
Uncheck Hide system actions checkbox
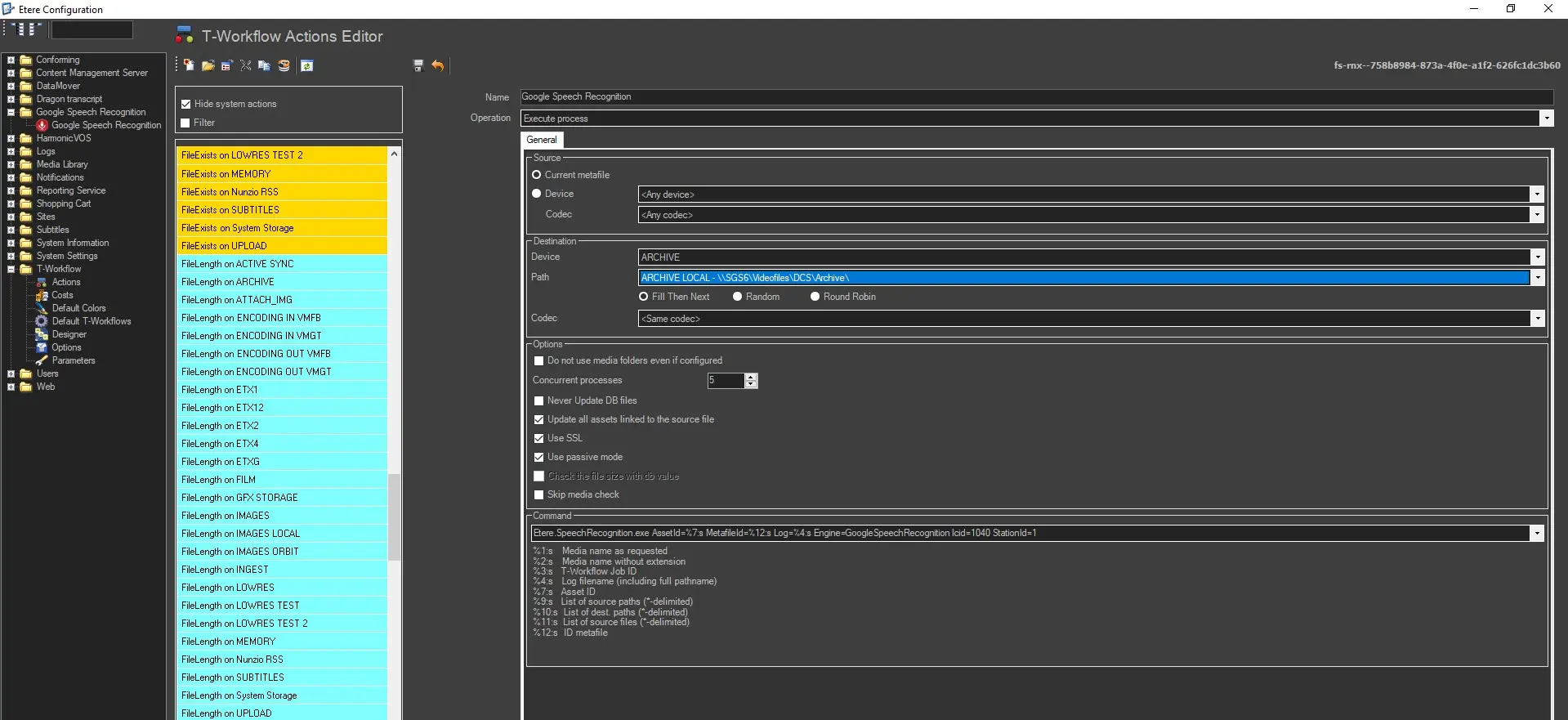(186, 104)
